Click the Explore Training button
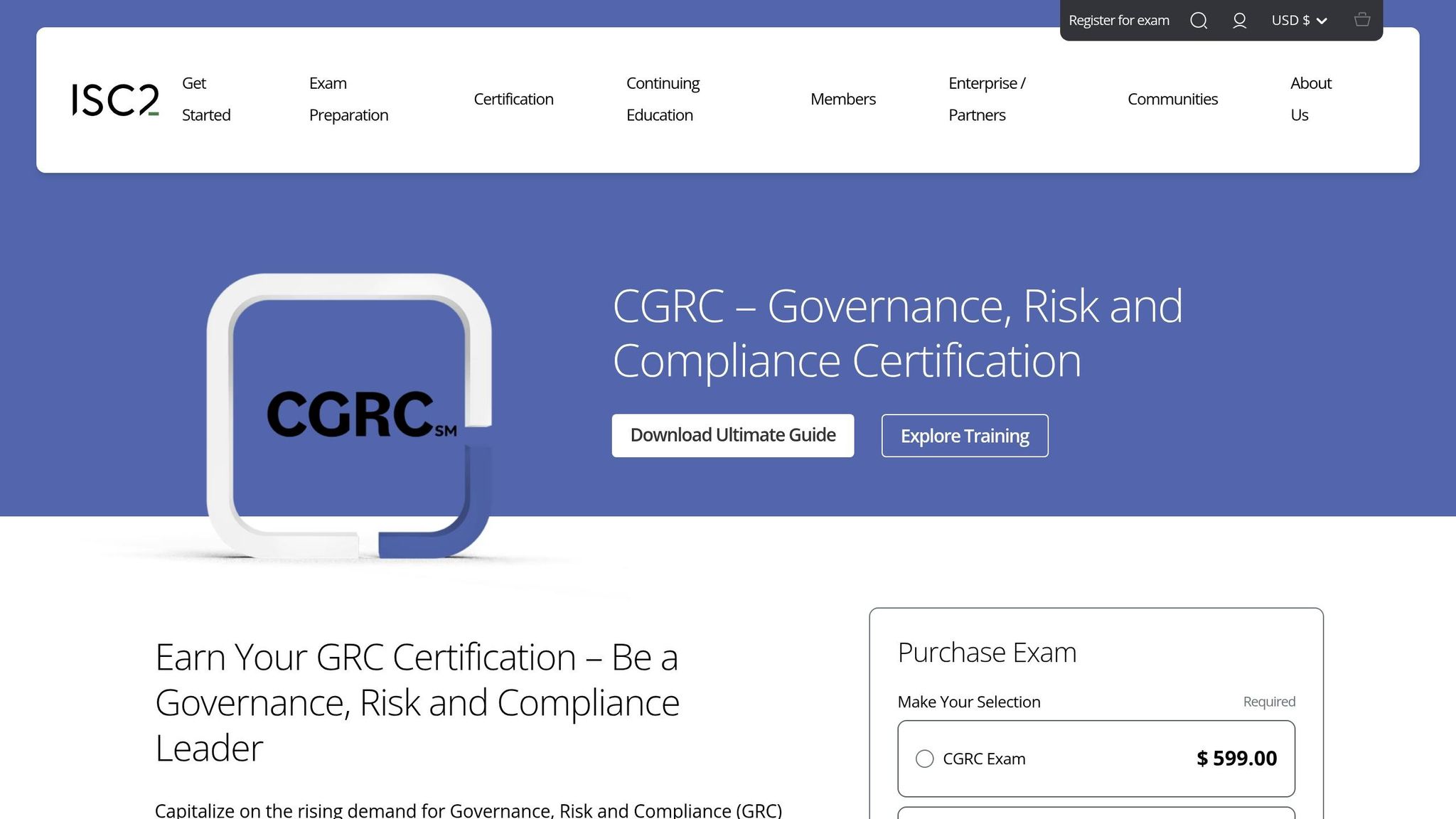The height and width of the screenshot is (819, 1456). pos(964,435)
